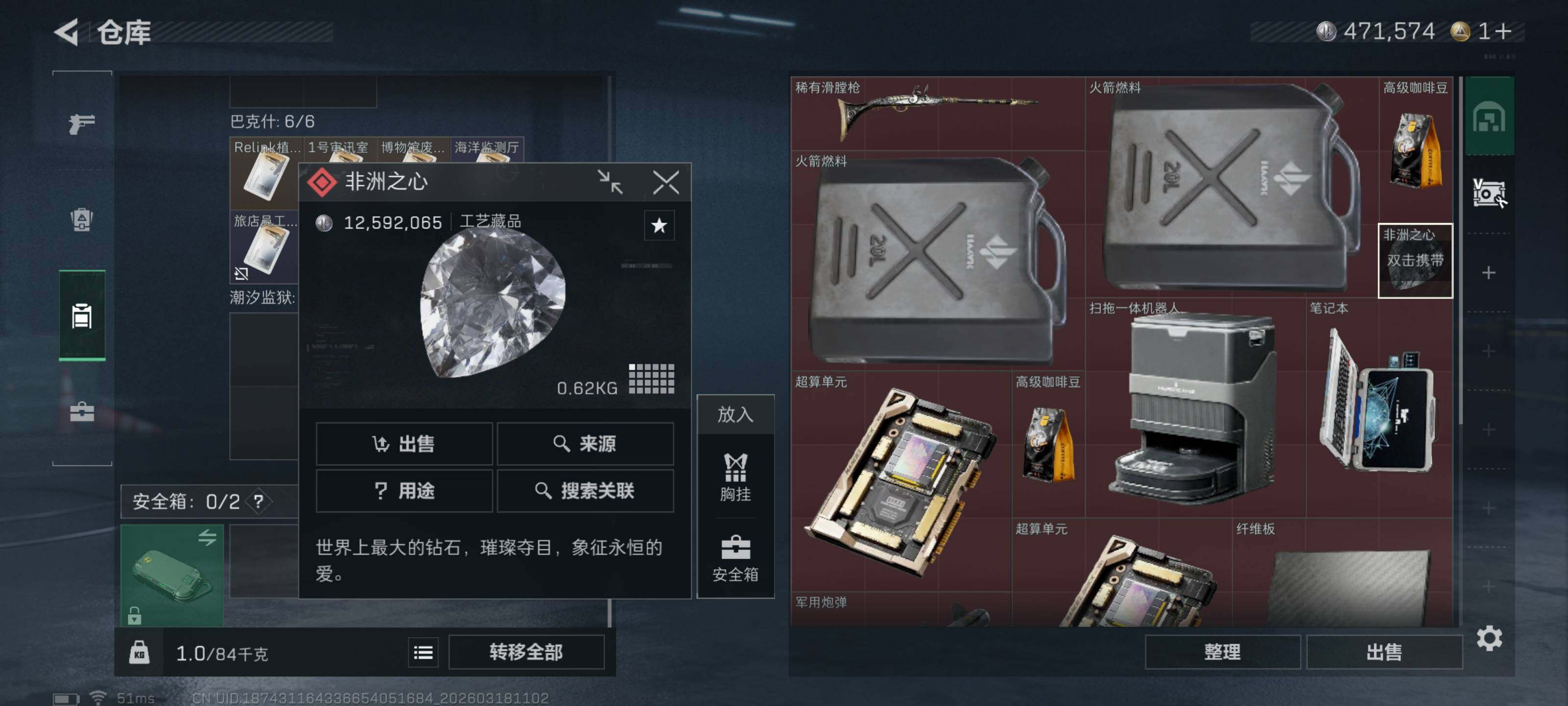Toggle the list view icon beside 转移全部
1568x706 pixels.
(423, 653)
